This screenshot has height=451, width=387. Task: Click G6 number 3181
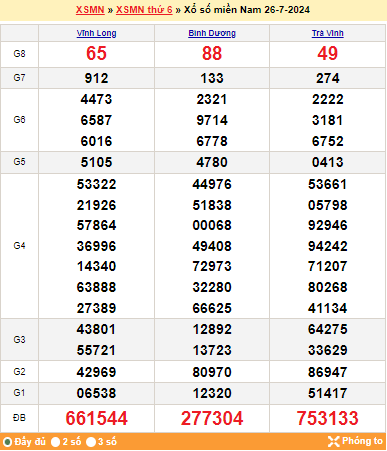point(328,120)
